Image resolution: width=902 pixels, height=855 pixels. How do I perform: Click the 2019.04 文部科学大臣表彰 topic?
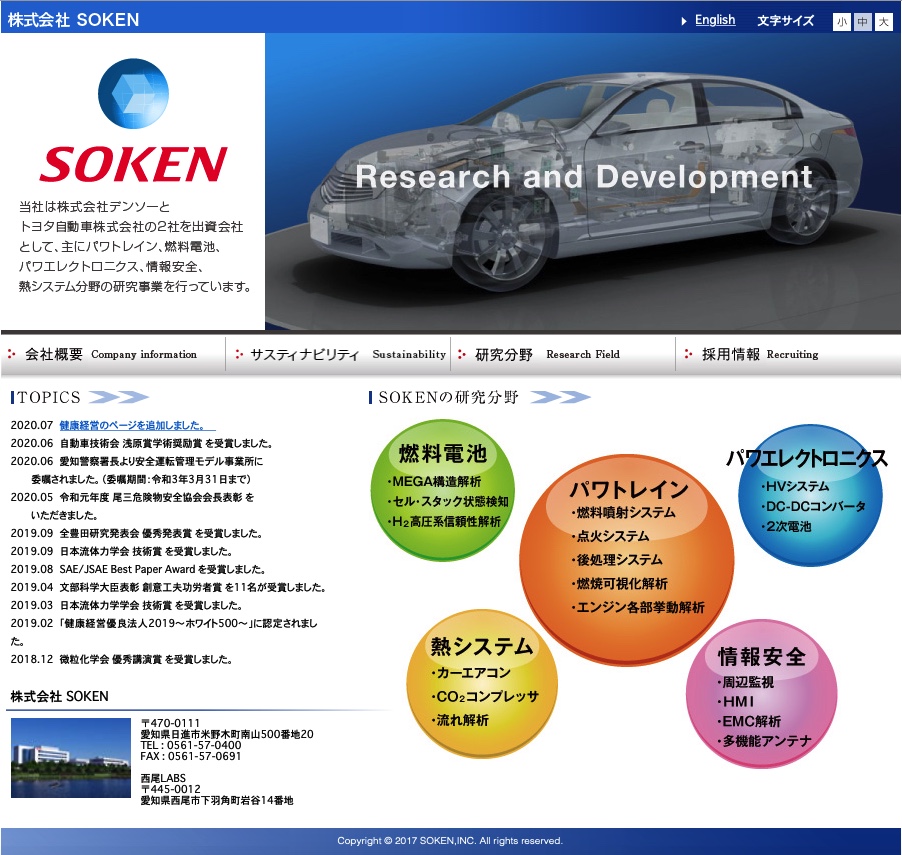(169, 587)
